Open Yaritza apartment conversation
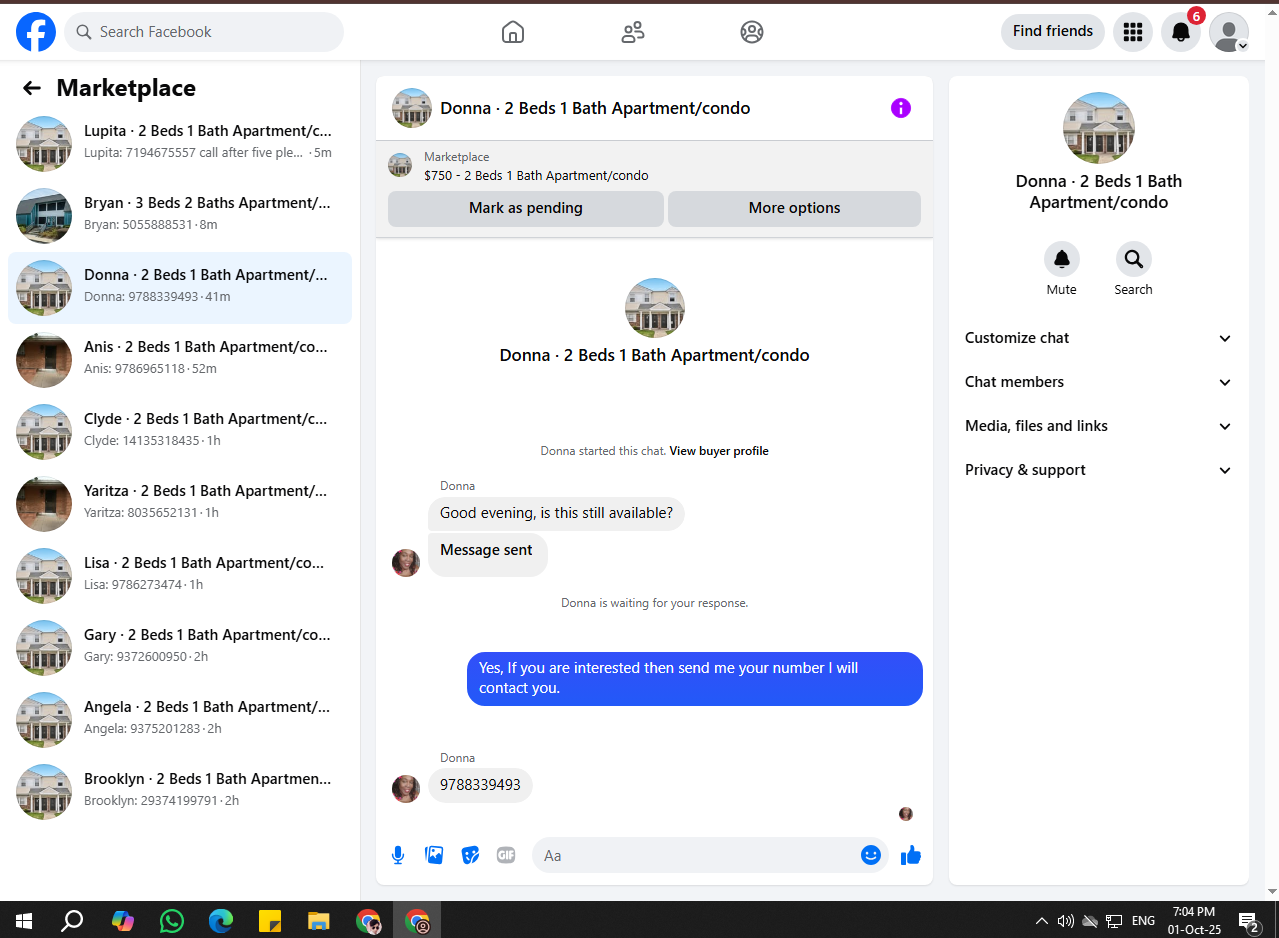The height and width of the screenshot is (938, 1279). [180, 504]
